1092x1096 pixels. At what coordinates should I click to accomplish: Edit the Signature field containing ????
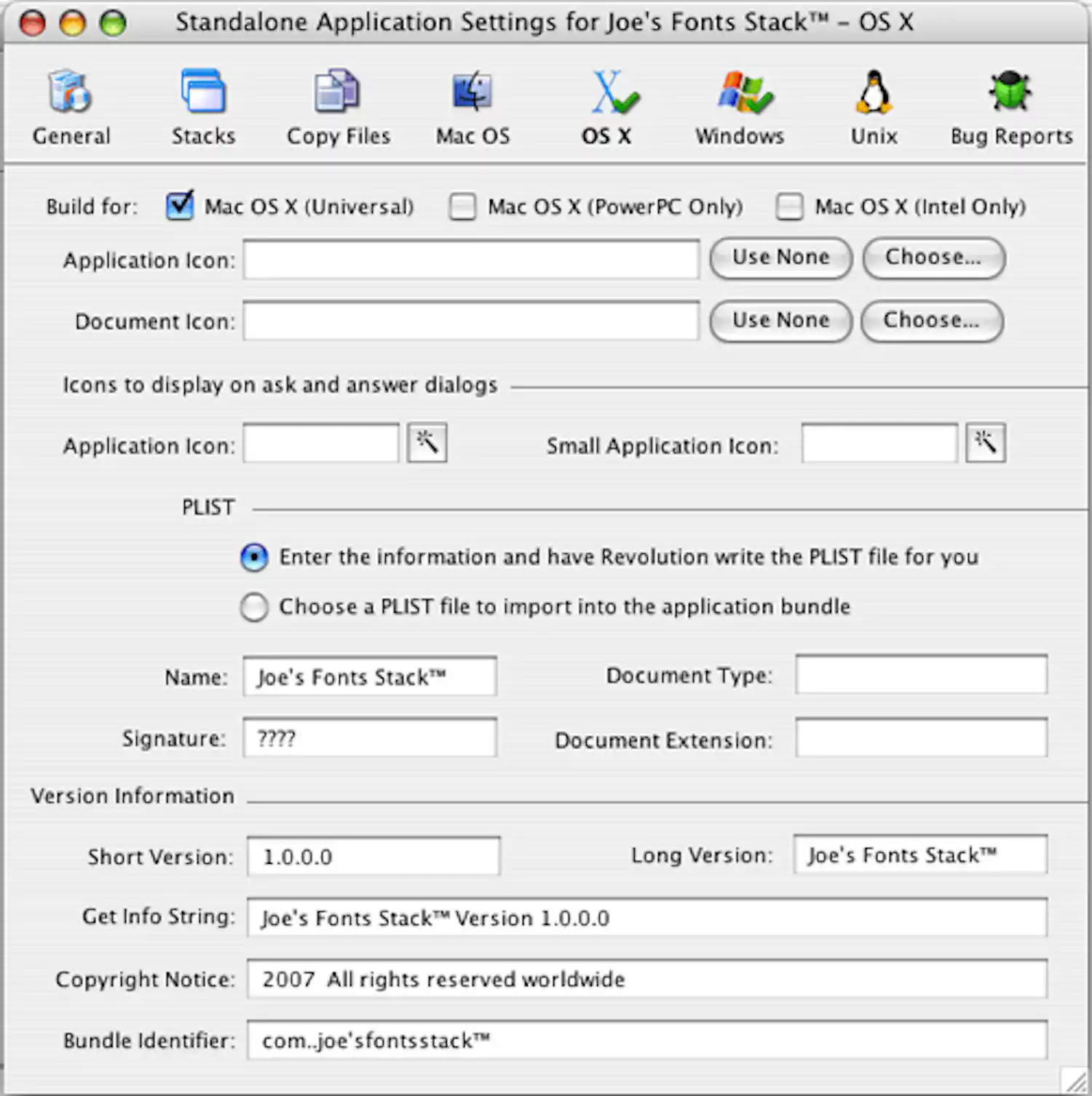pyautogui.click(x=368, y=737)
